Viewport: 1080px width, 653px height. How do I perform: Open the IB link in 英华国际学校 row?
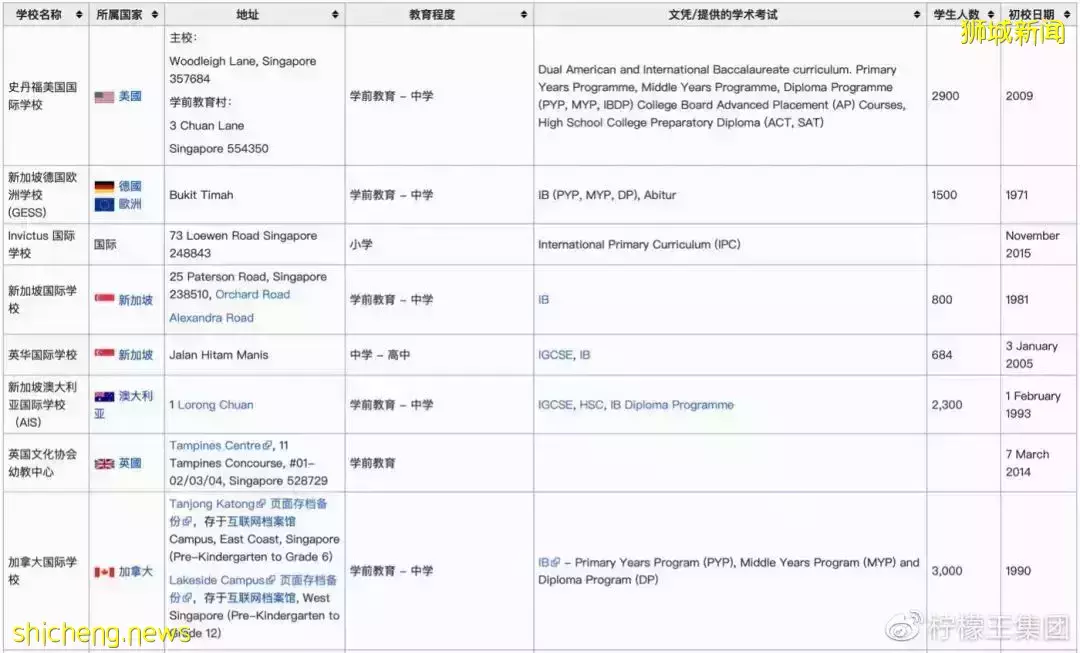pos(585,355)
